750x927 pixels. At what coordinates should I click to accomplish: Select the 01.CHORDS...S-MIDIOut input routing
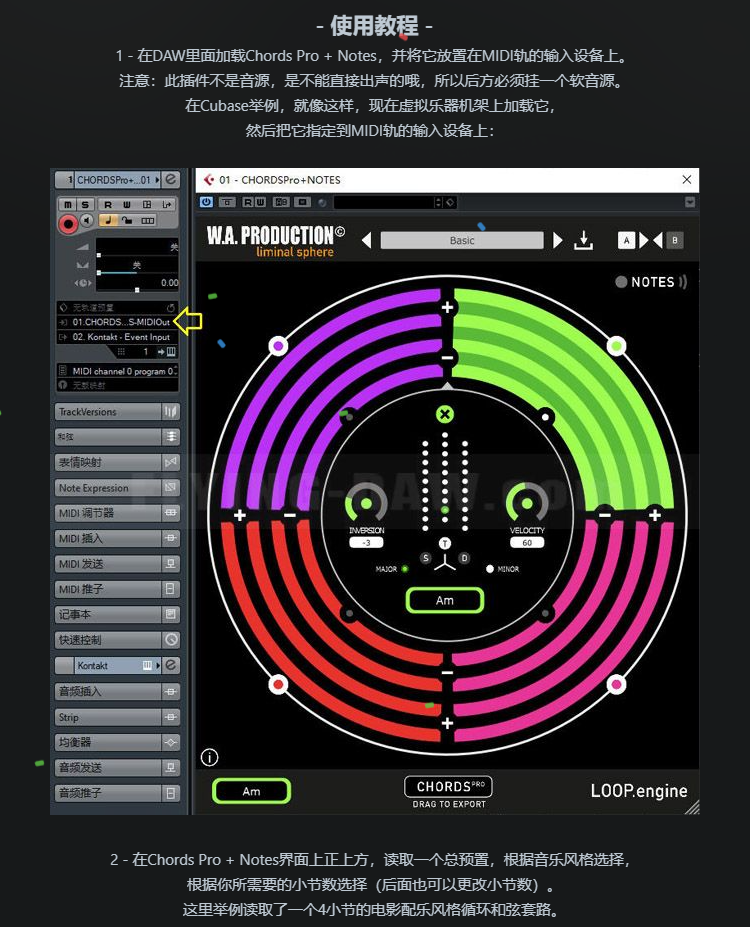coord(117,322)
